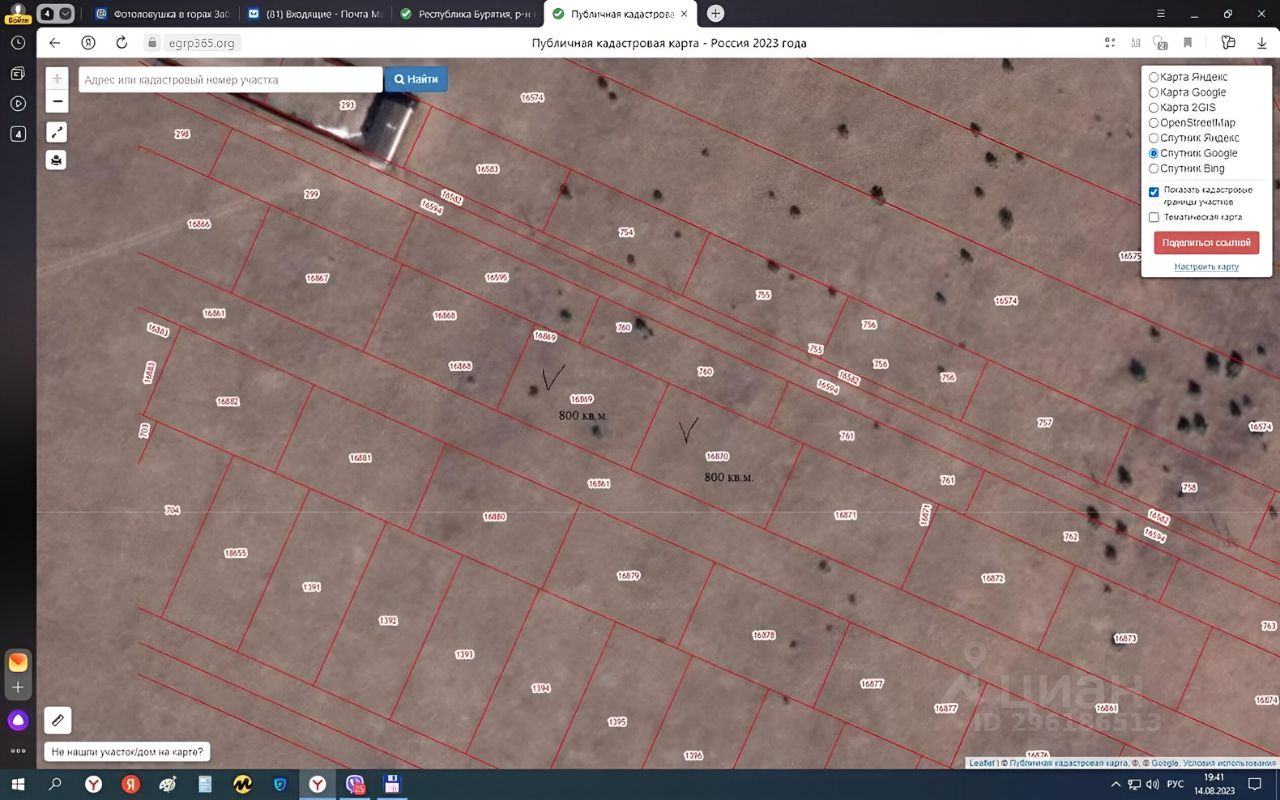Select the Карта Яндекс radio option
This screenshot has width=1280, height=800.
pos(1154,77)
